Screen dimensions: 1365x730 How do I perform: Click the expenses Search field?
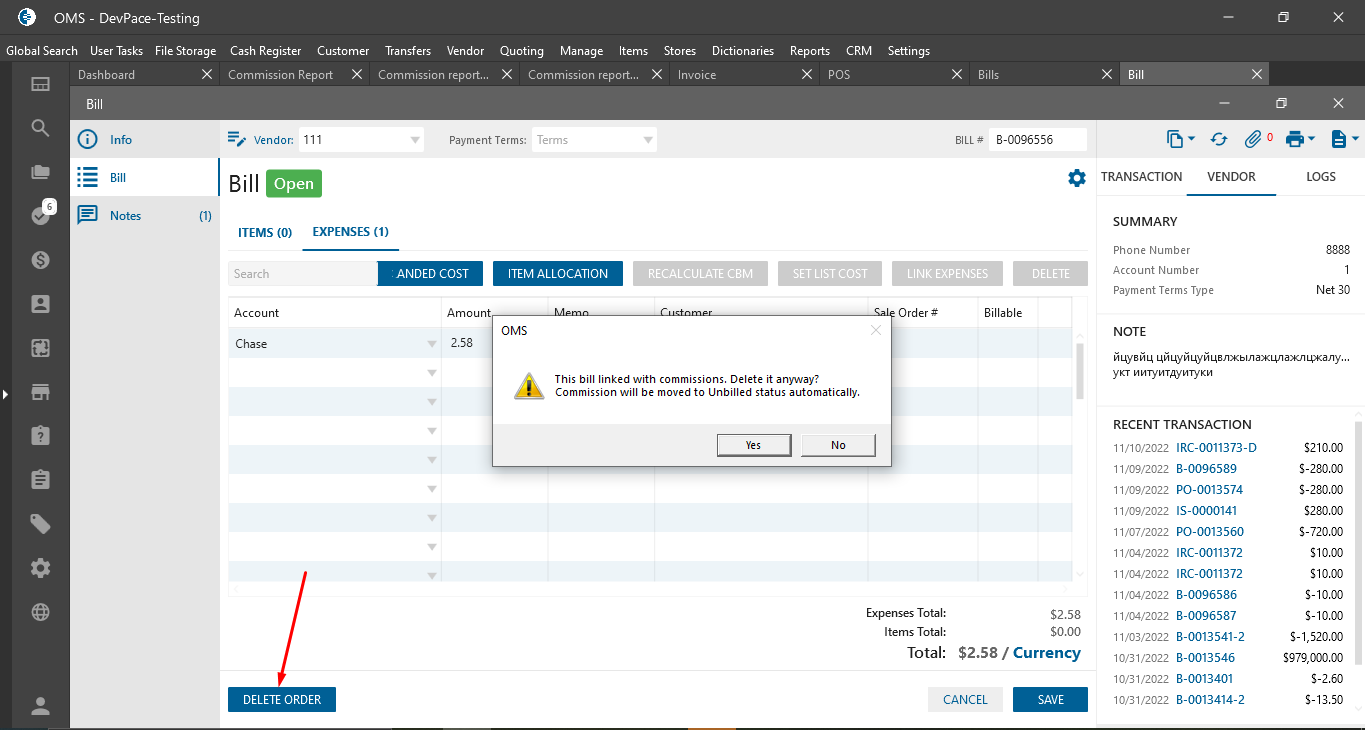click(x=303, y=274)
